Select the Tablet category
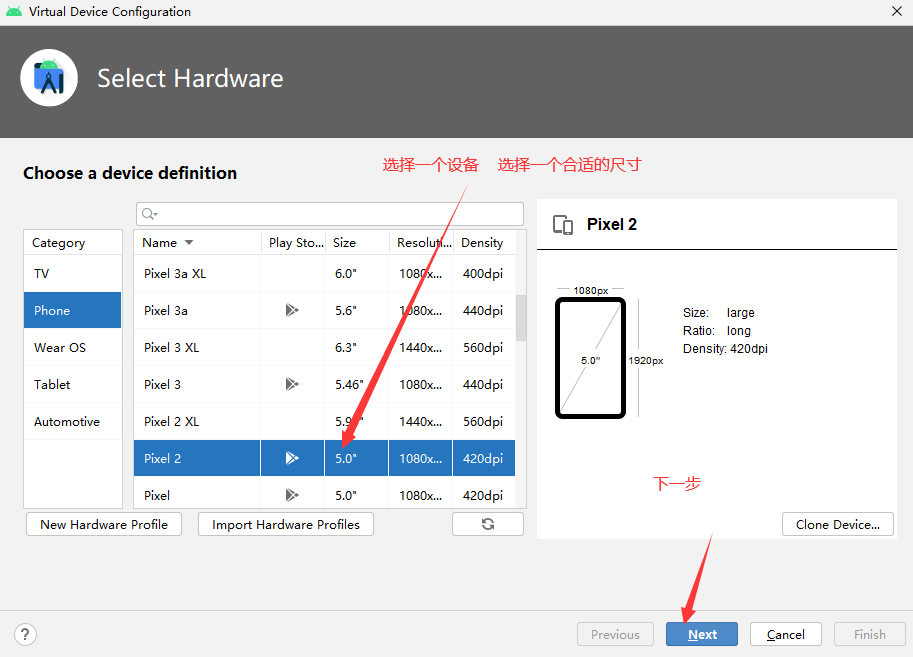Viewport: 913px width, 657px height. coord(73,384)
